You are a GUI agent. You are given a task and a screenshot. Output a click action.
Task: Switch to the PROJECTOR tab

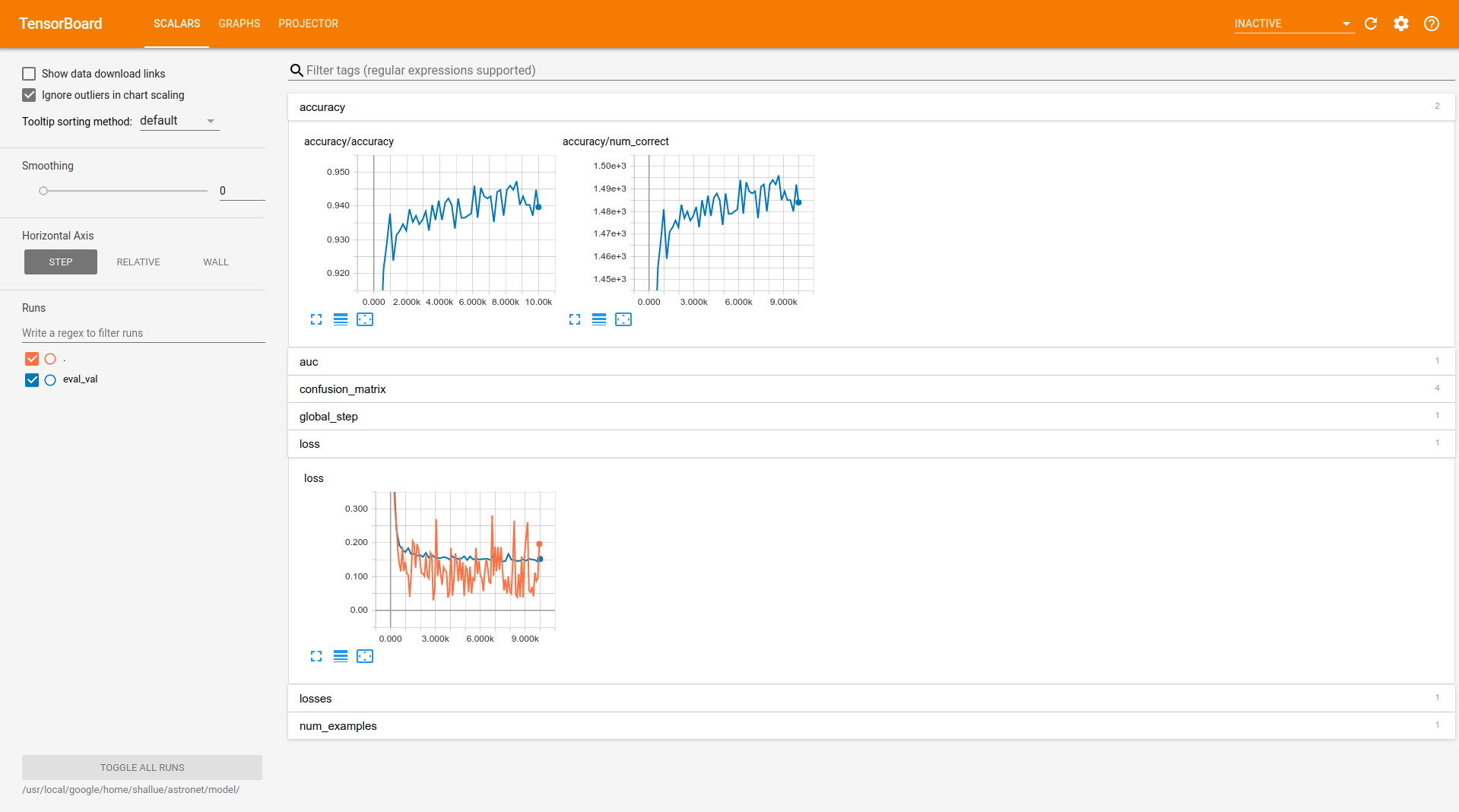[308, 24]
